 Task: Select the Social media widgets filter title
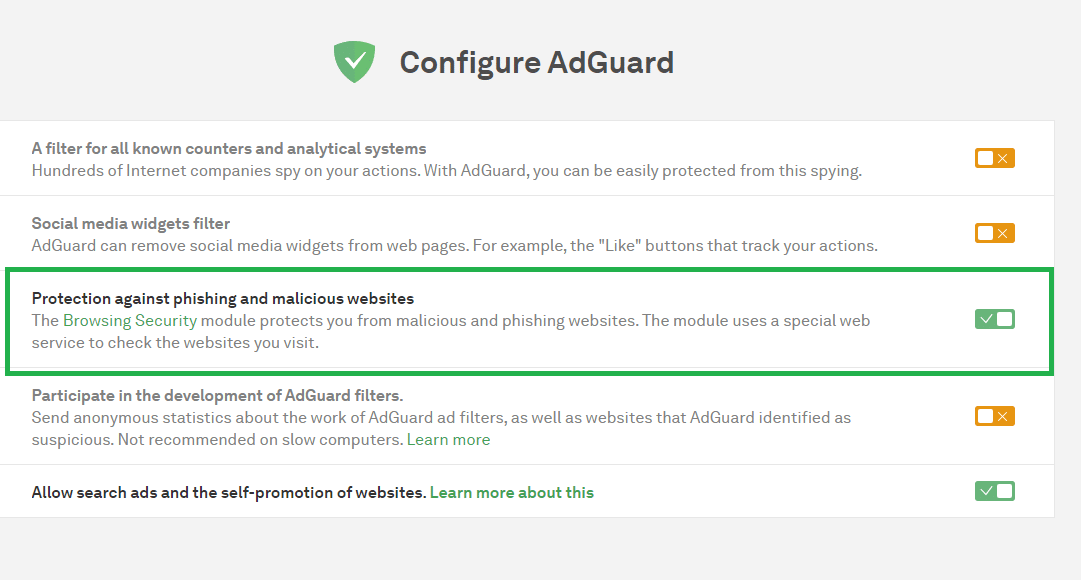(x=130, y=223)
